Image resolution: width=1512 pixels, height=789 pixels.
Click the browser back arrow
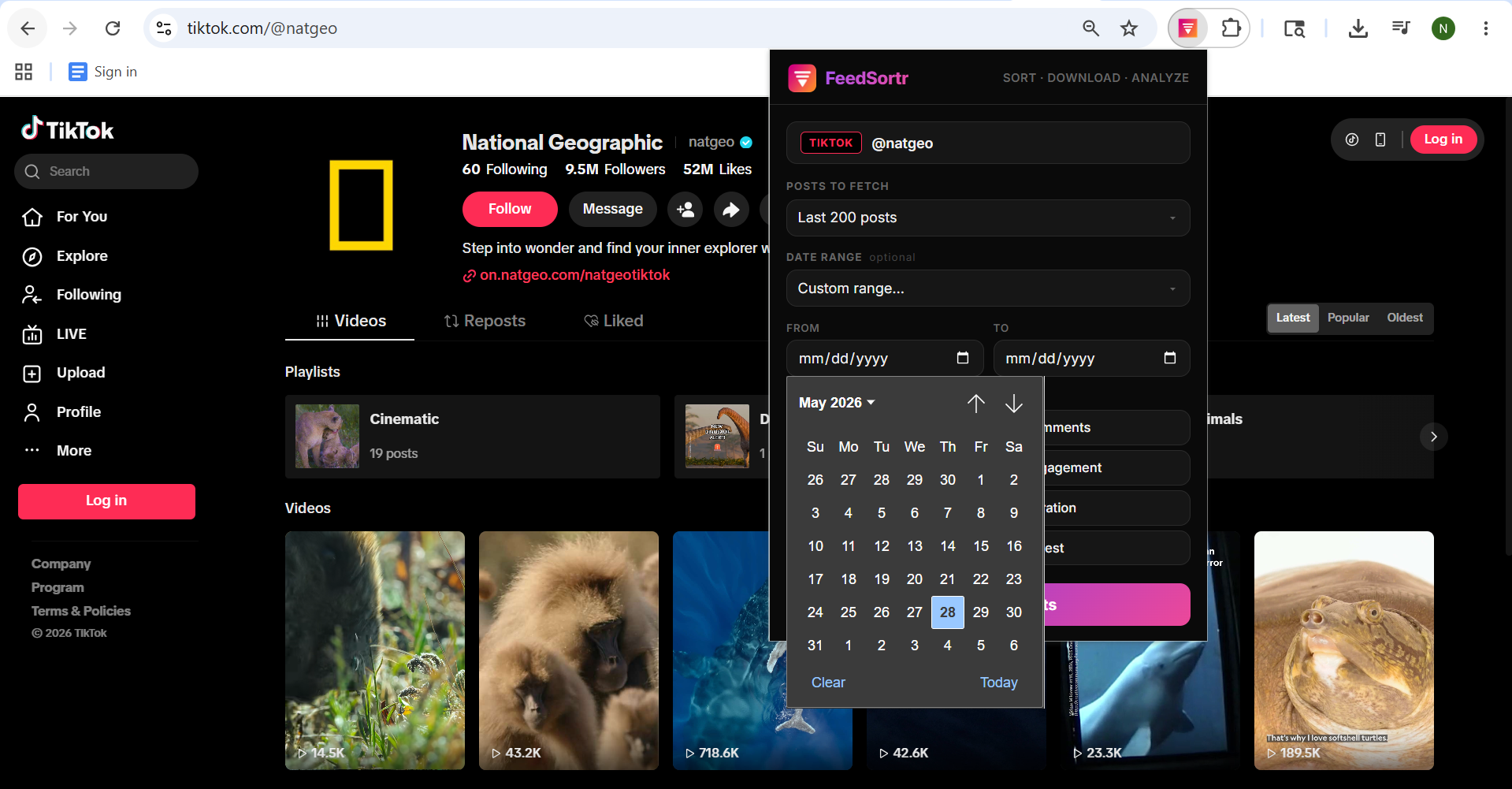[x=28, y=28]
